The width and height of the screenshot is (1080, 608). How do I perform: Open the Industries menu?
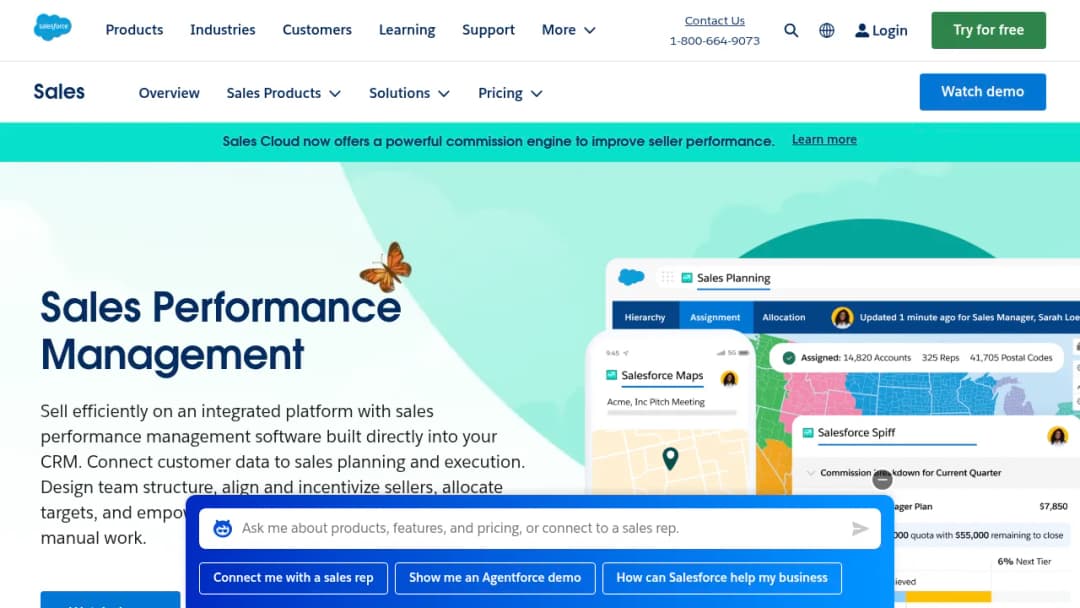click(222, 30)
